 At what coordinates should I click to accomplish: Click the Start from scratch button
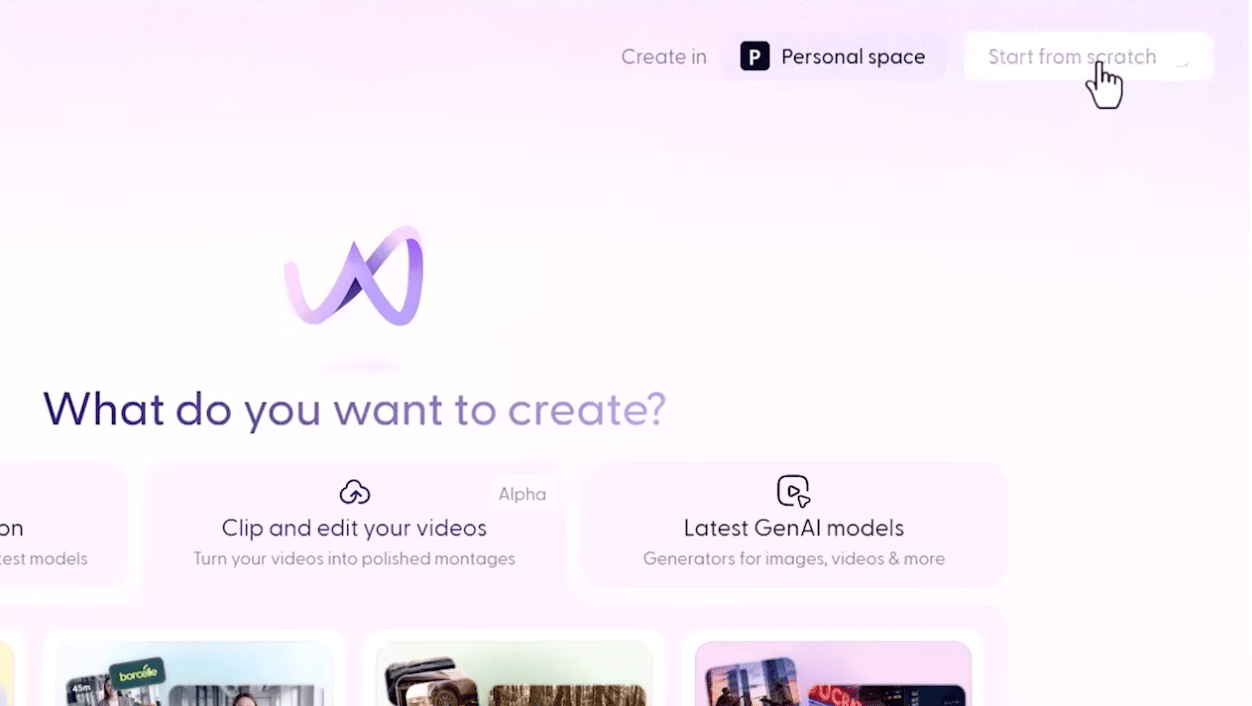[x=1088, y=56]
